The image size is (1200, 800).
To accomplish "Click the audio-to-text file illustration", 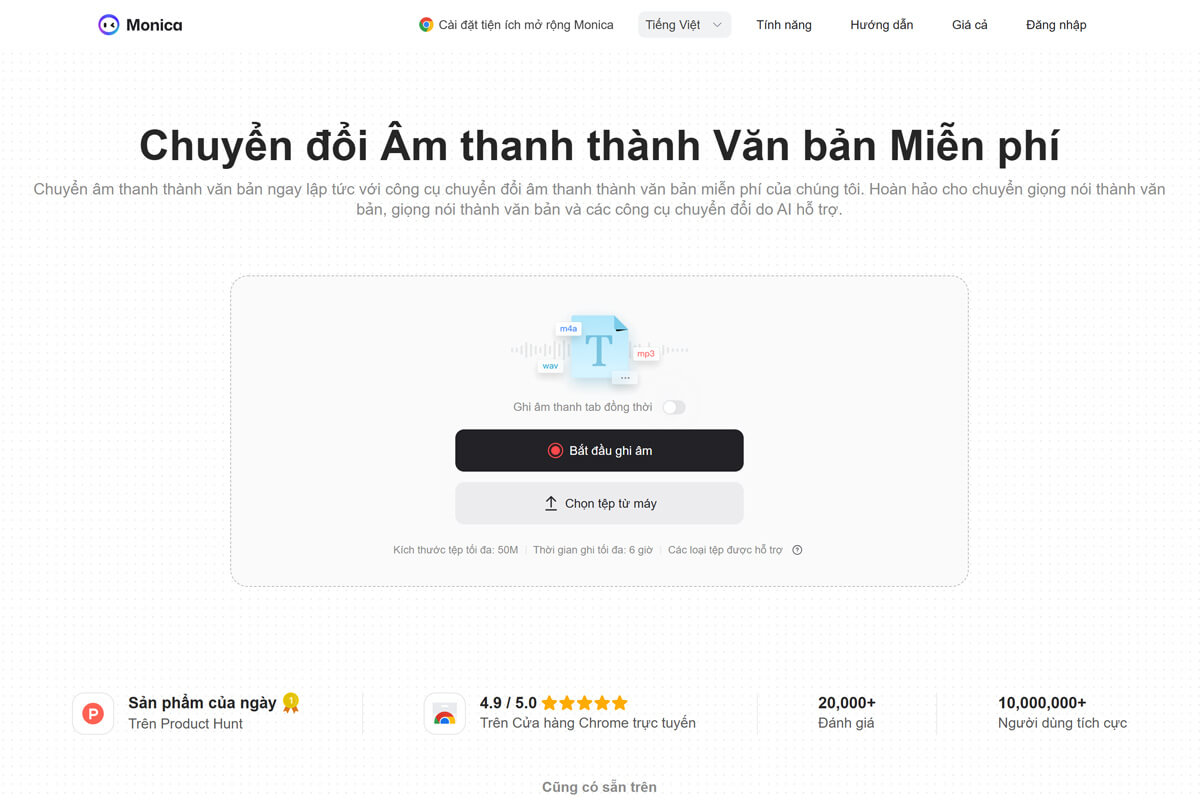I will (x=600, y=352).
